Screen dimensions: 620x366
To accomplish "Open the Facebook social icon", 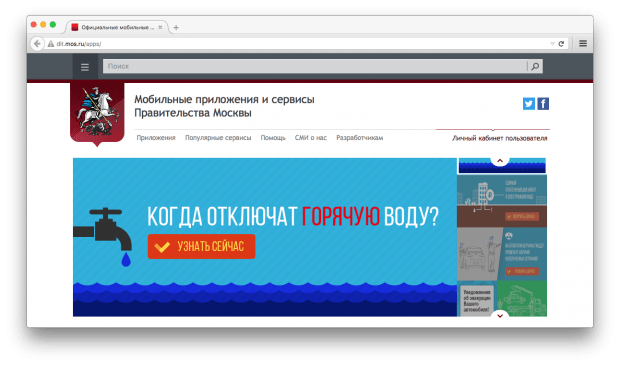I will (x=543, y=104).
